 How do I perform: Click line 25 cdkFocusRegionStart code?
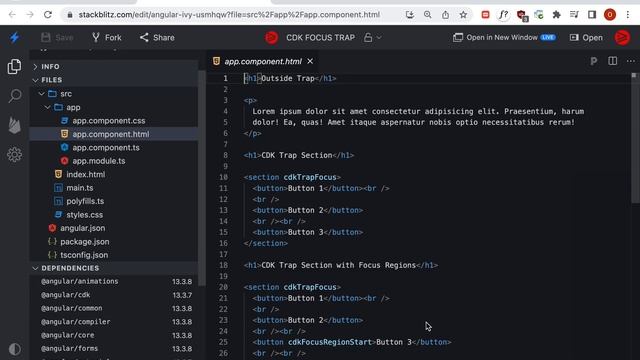click(351, 342)
